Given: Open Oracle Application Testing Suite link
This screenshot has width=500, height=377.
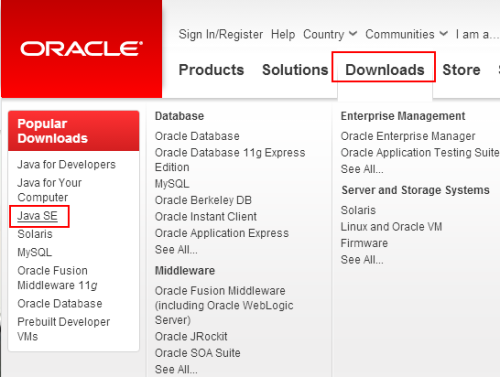Looking at the screenshot, I should point(420,152).
